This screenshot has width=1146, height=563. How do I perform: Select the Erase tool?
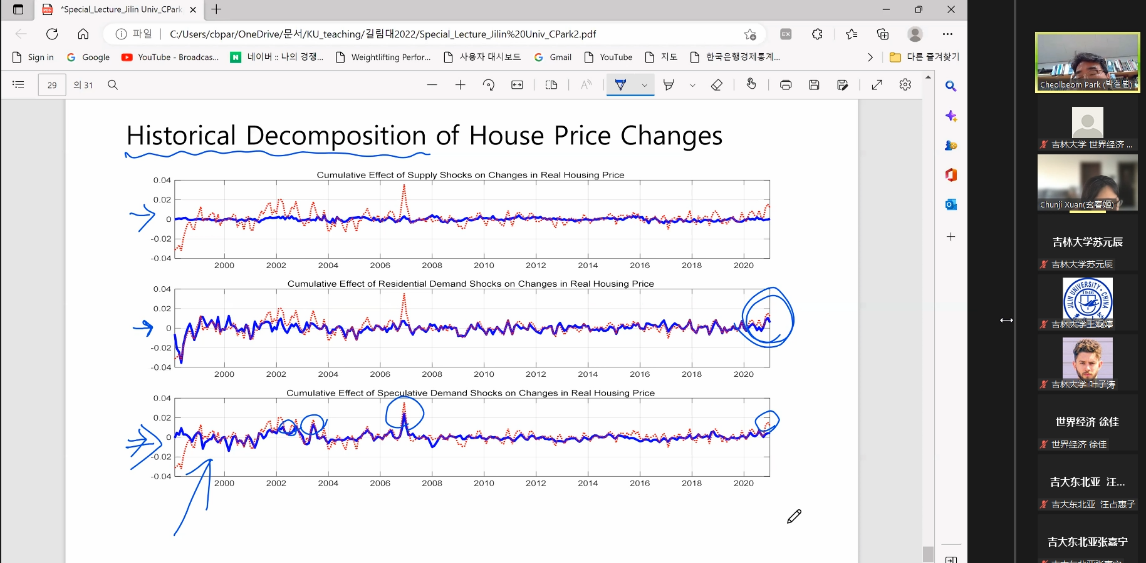(x=716, y=85)
